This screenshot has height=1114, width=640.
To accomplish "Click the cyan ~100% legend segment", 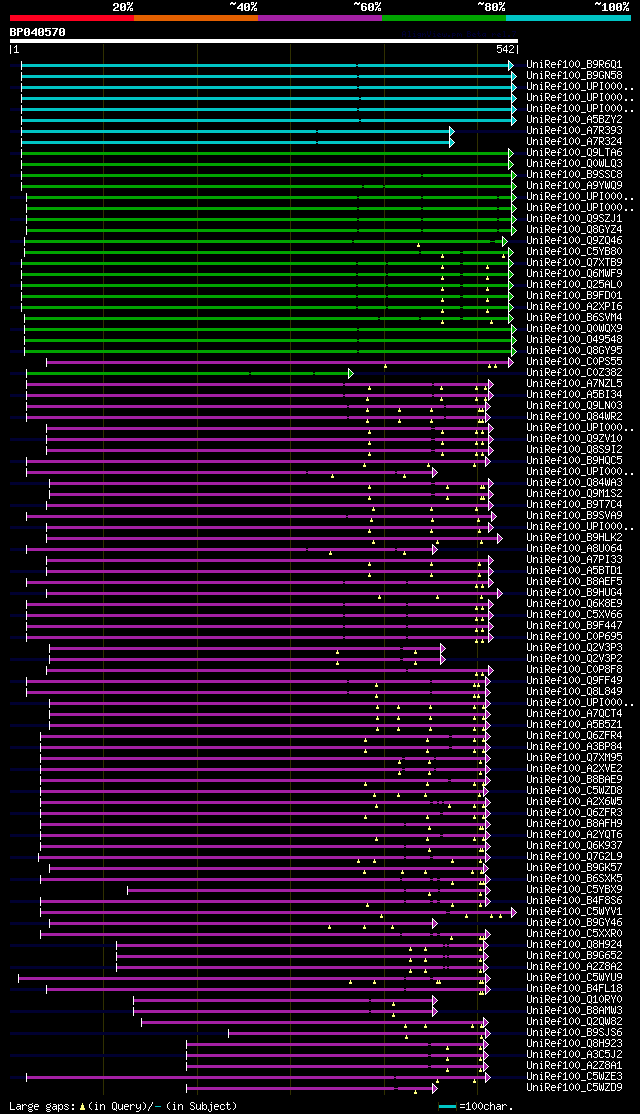I will click(568, 18).
